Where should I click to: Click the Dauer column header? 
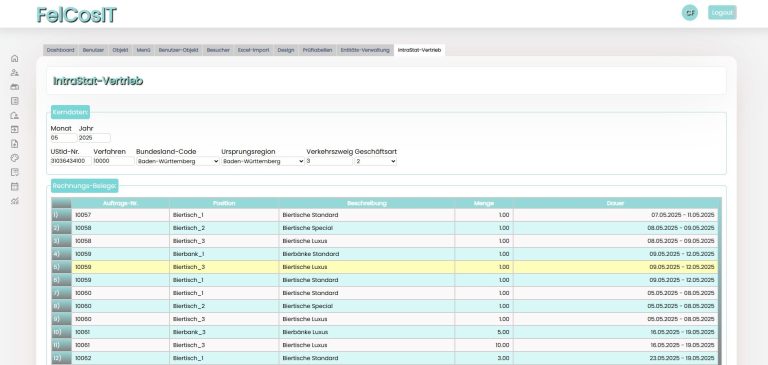coord(616,203)
